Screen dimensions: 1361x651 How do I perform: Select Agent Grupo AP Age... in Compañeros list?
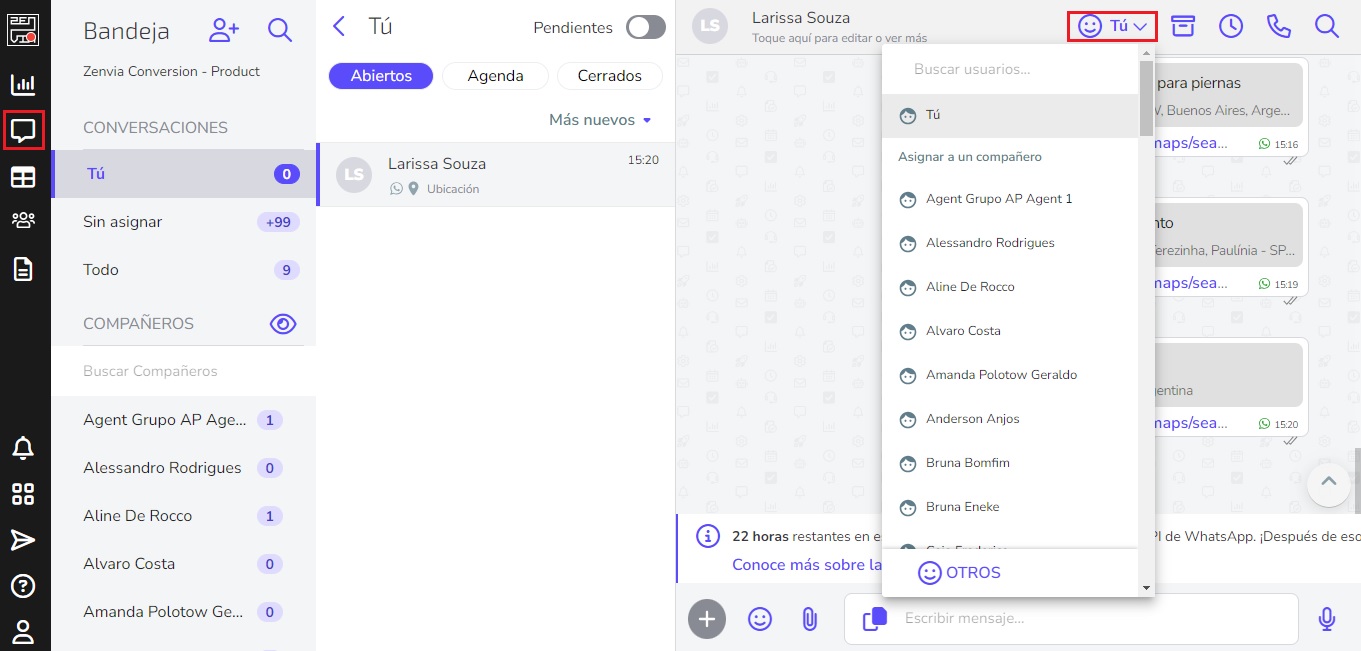[184, 420]
